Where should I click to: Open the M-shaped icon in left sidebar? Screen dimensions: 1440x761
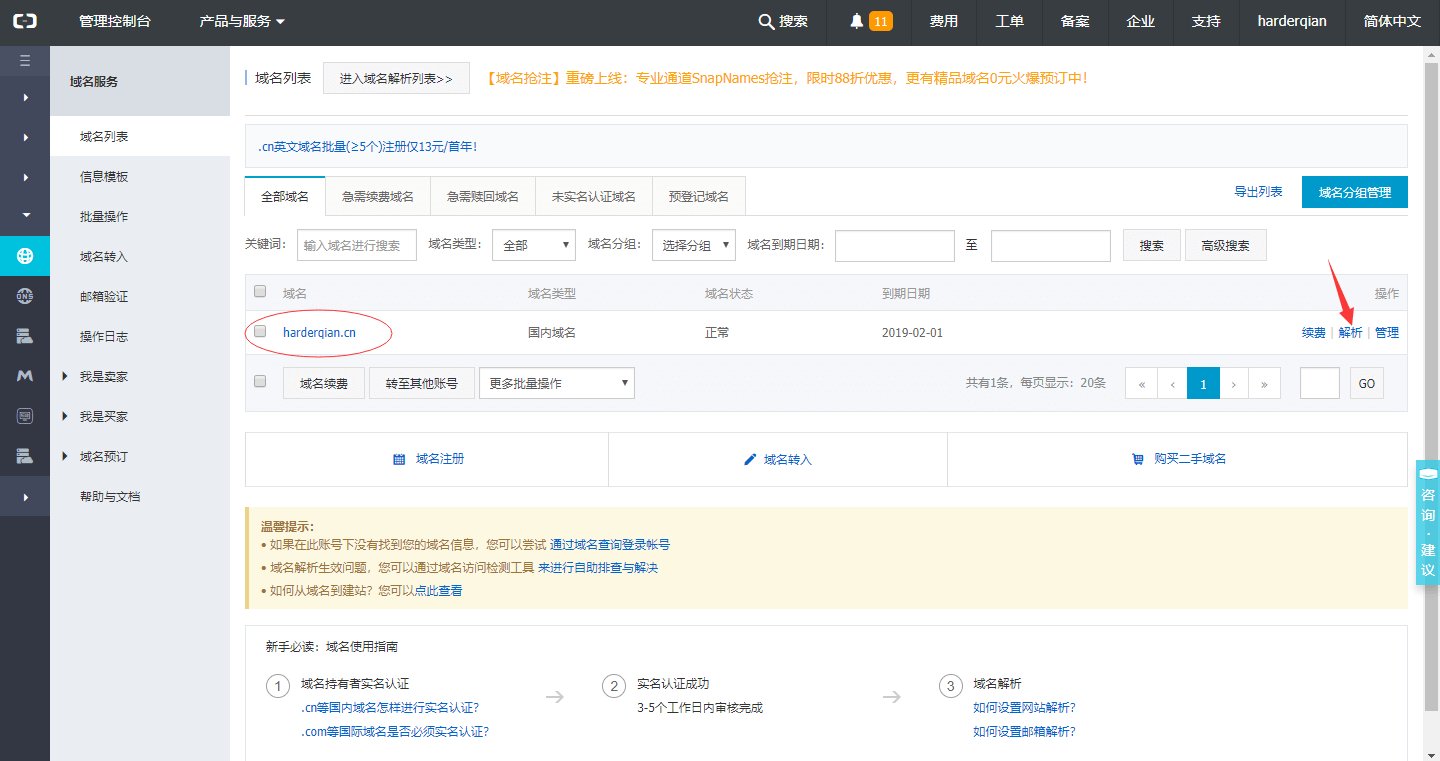click(x=25, y=376)
